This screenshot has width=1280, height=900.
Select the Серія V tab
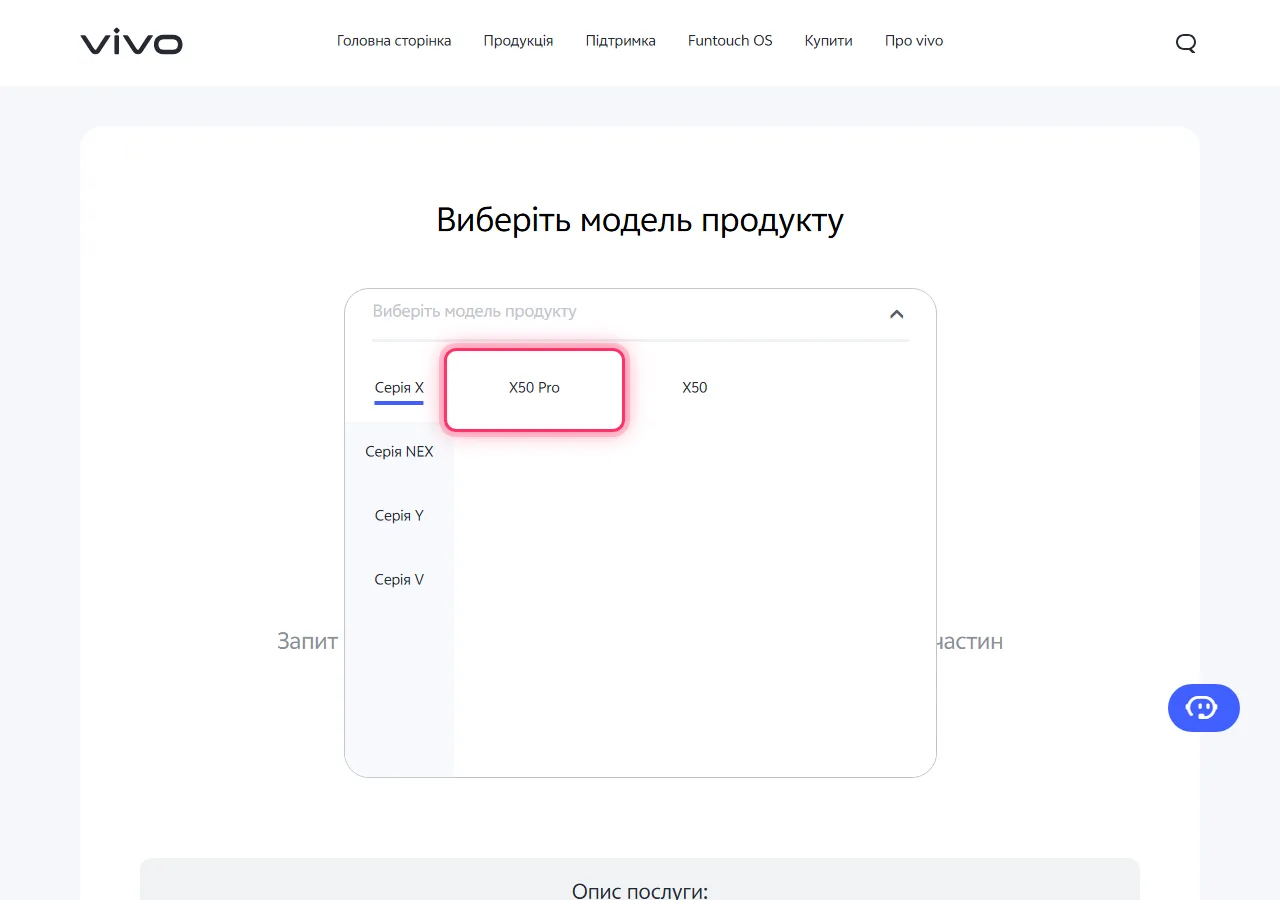399,580
